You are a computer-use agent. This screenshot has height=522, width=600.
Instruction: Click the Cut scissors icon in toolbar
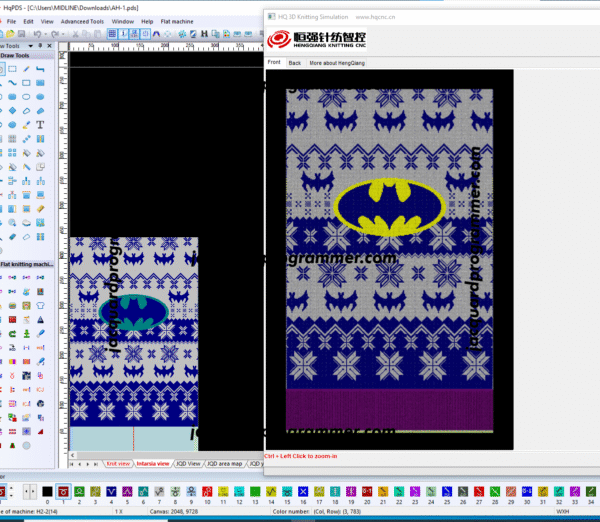[x=78, y=34]
